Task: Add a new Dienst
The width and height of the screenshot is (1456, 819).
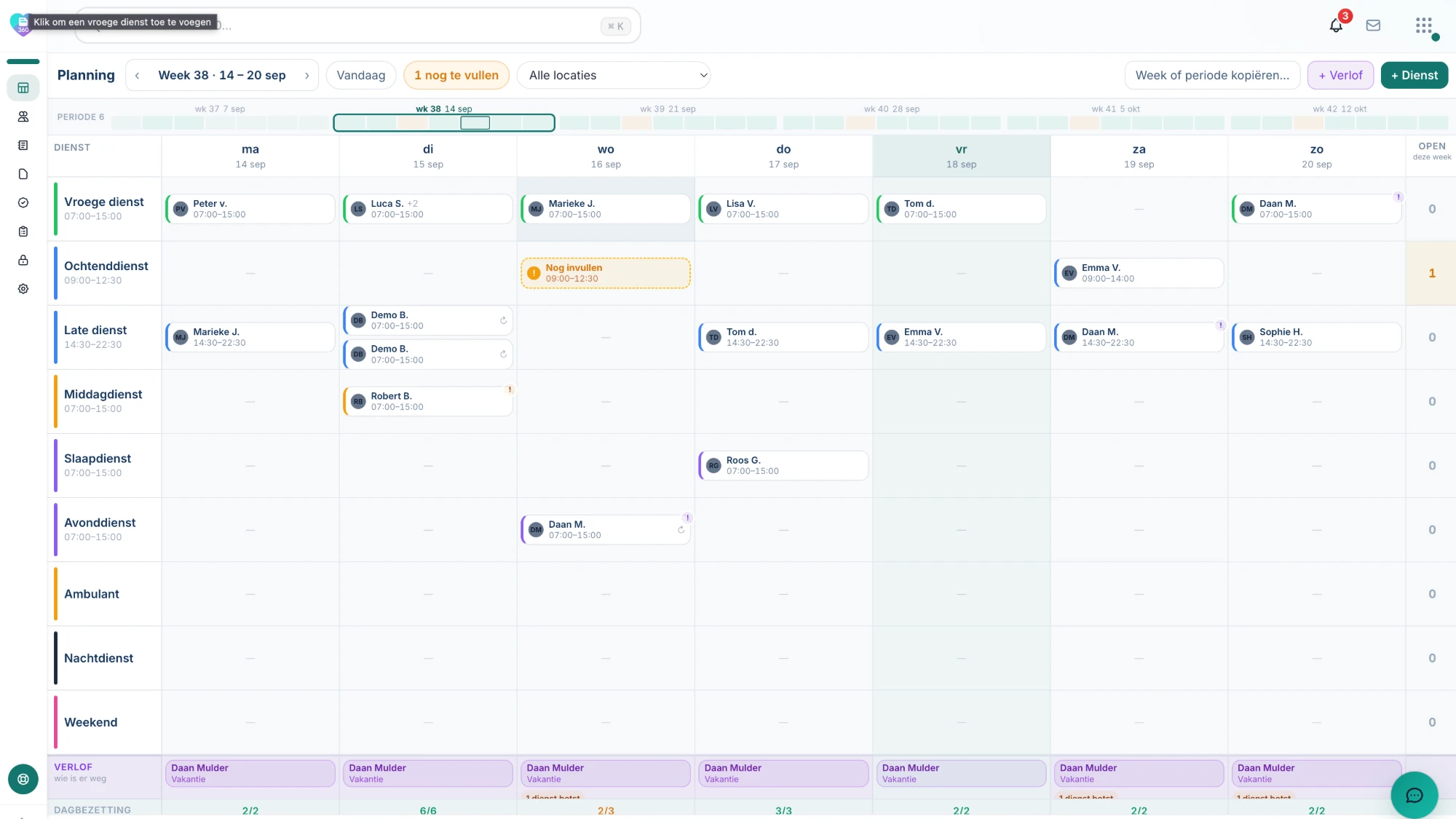Action: click(x=1415, y=76)
